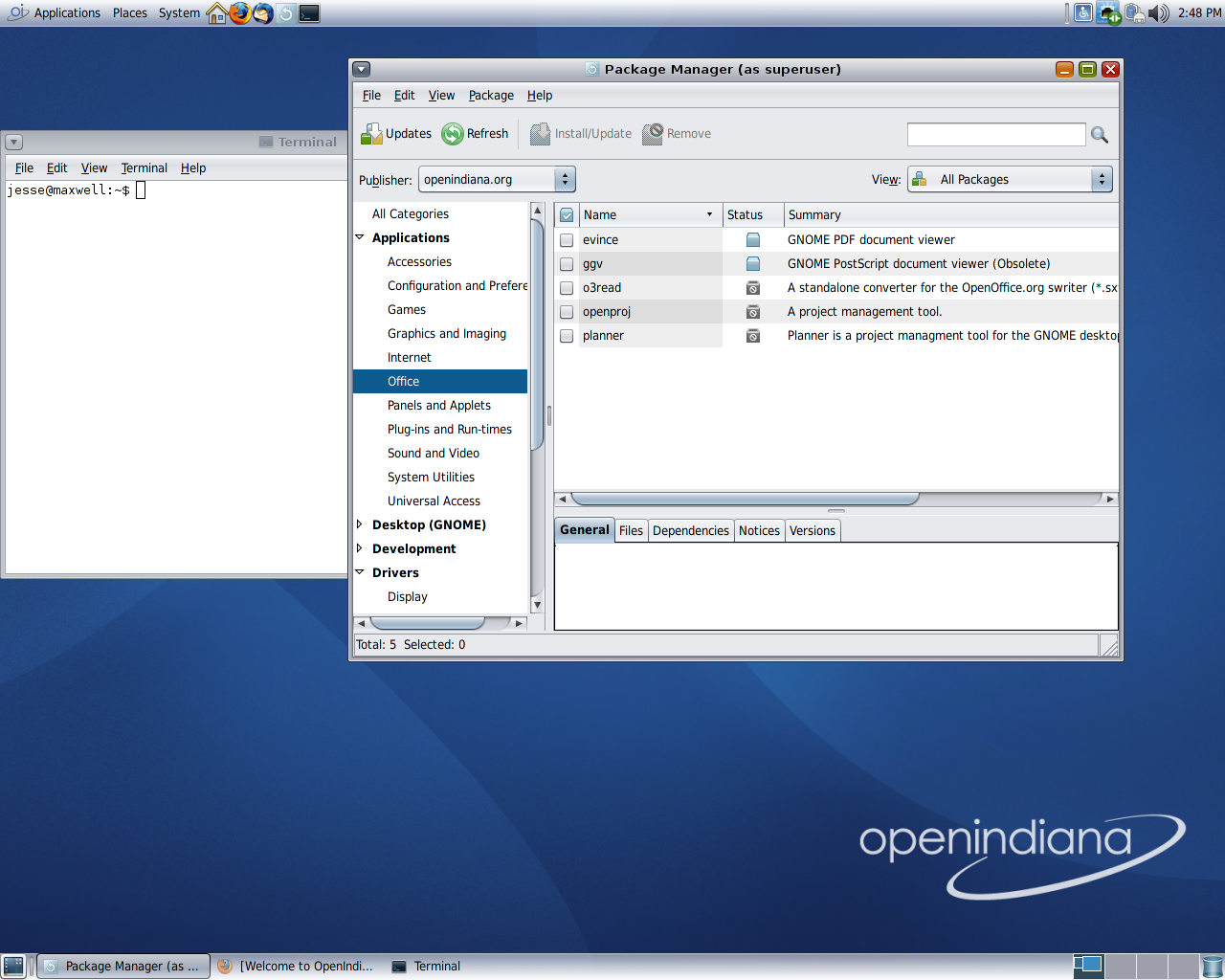Viewport: 1225px width, 980px height.
Task: Open the View All Packages dropdown
Action: 1010,179
